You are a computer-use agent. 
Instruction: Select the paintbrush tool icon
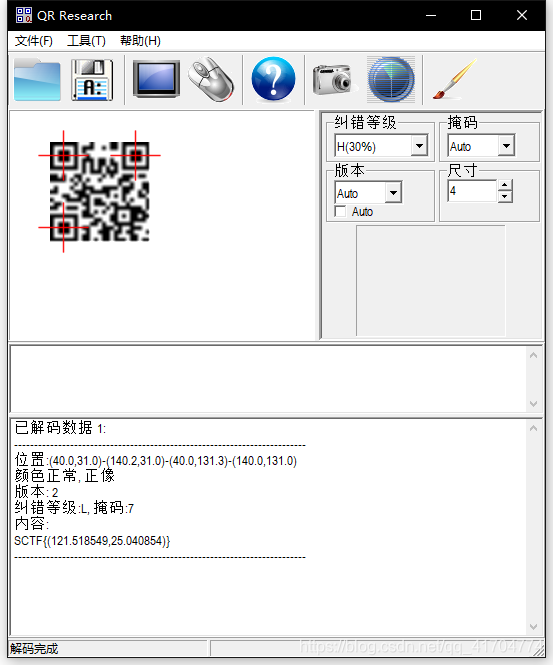point(455,79)
